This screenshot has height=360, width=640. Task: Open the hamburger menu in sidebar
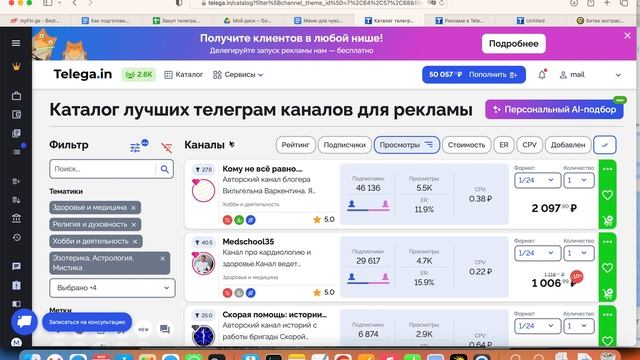pyautogui.click(x=16, y=43)
